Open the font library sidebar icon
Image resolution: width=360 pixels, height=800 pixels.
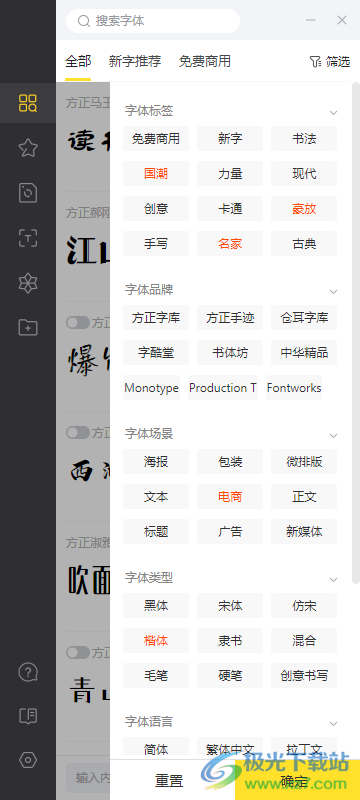coord(28,103)
